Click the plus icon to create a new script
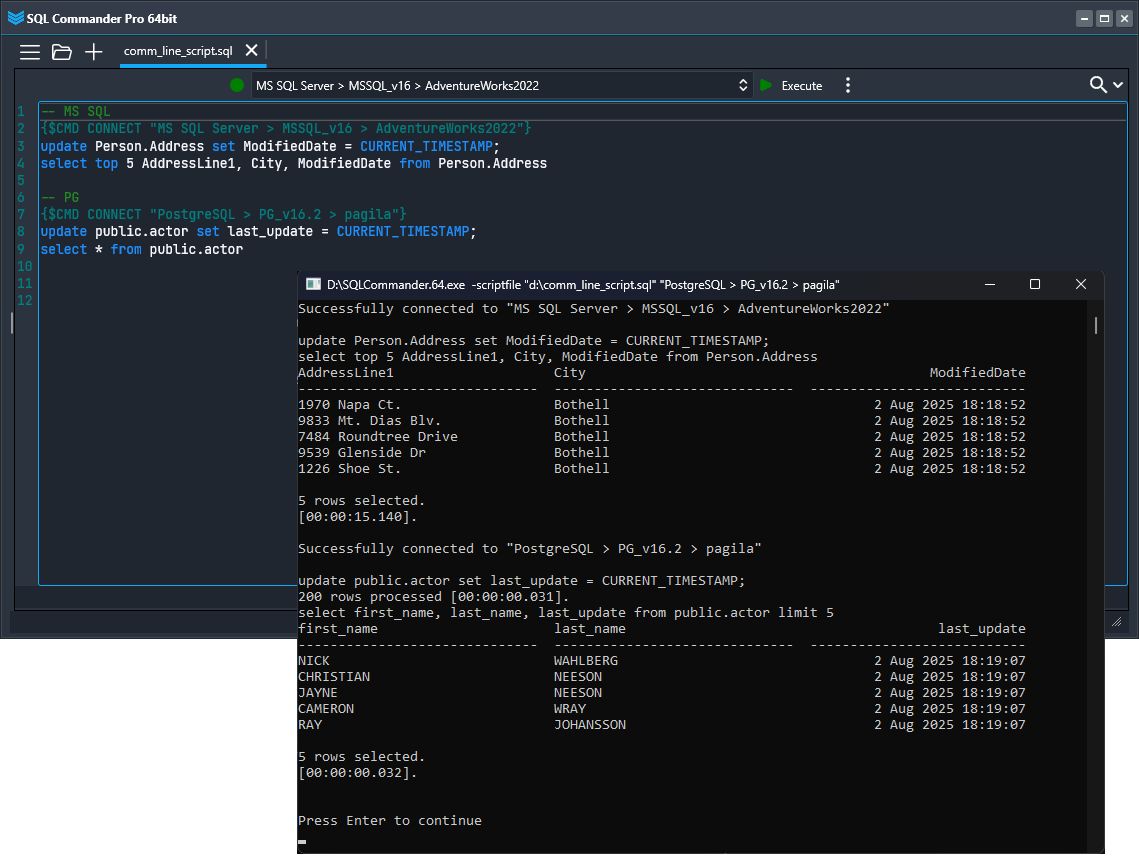This screenshot has width=1139, height=860. coord(94,52)
